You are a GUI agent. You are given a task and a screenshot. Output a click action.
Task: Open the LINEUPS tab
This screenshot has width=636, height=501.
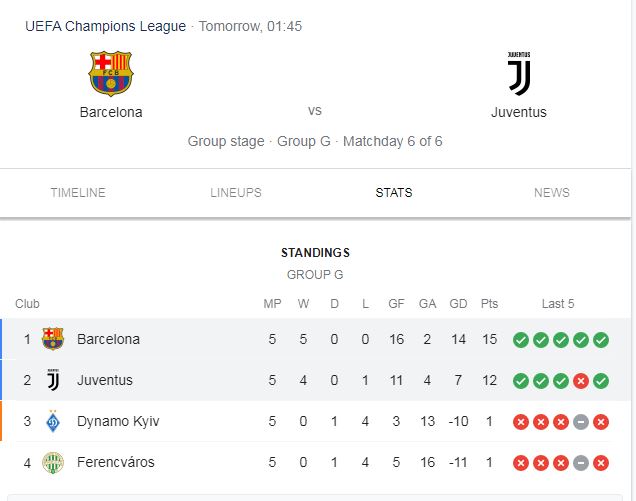[x=236, y=193]
